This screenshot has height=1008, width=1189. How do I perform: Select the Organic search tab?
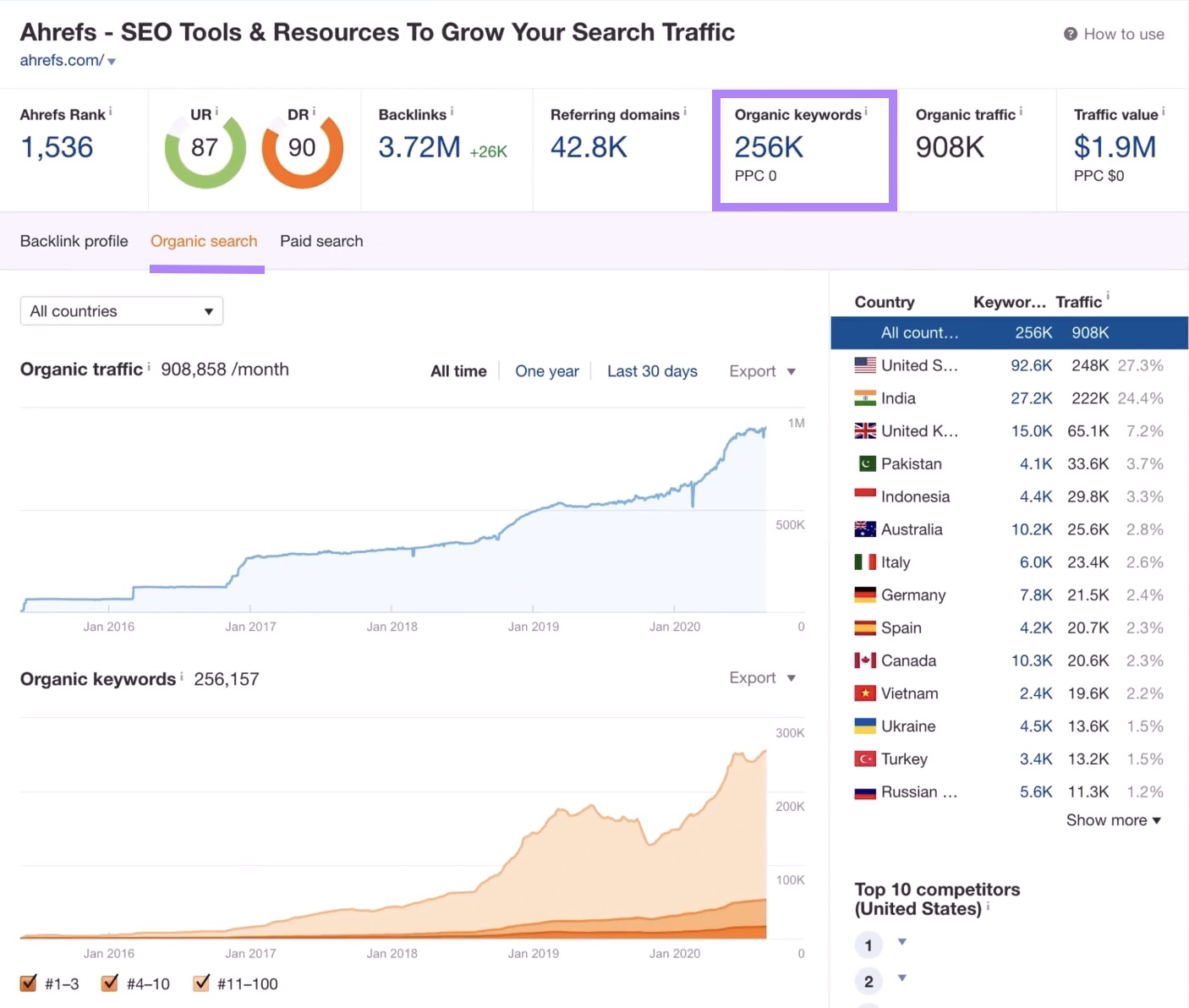tap(204, 241)
